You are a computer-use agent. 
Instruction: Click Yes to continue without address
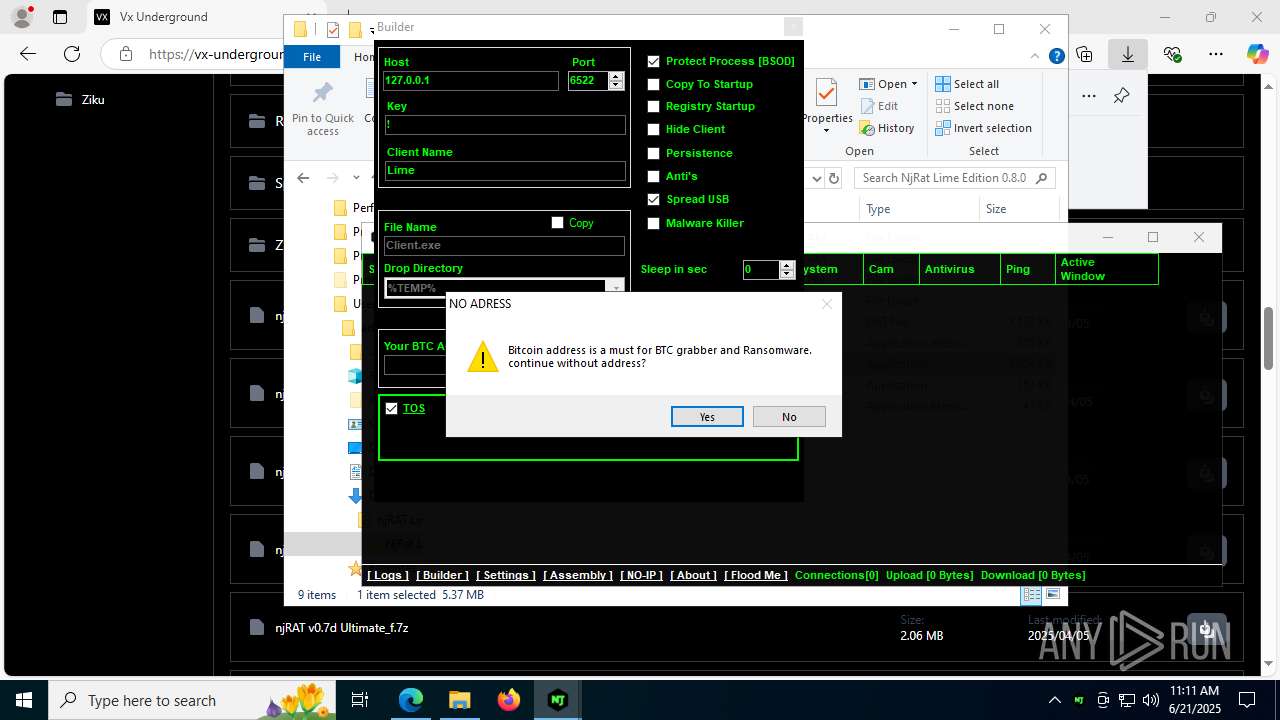click(x=707, y=417)
